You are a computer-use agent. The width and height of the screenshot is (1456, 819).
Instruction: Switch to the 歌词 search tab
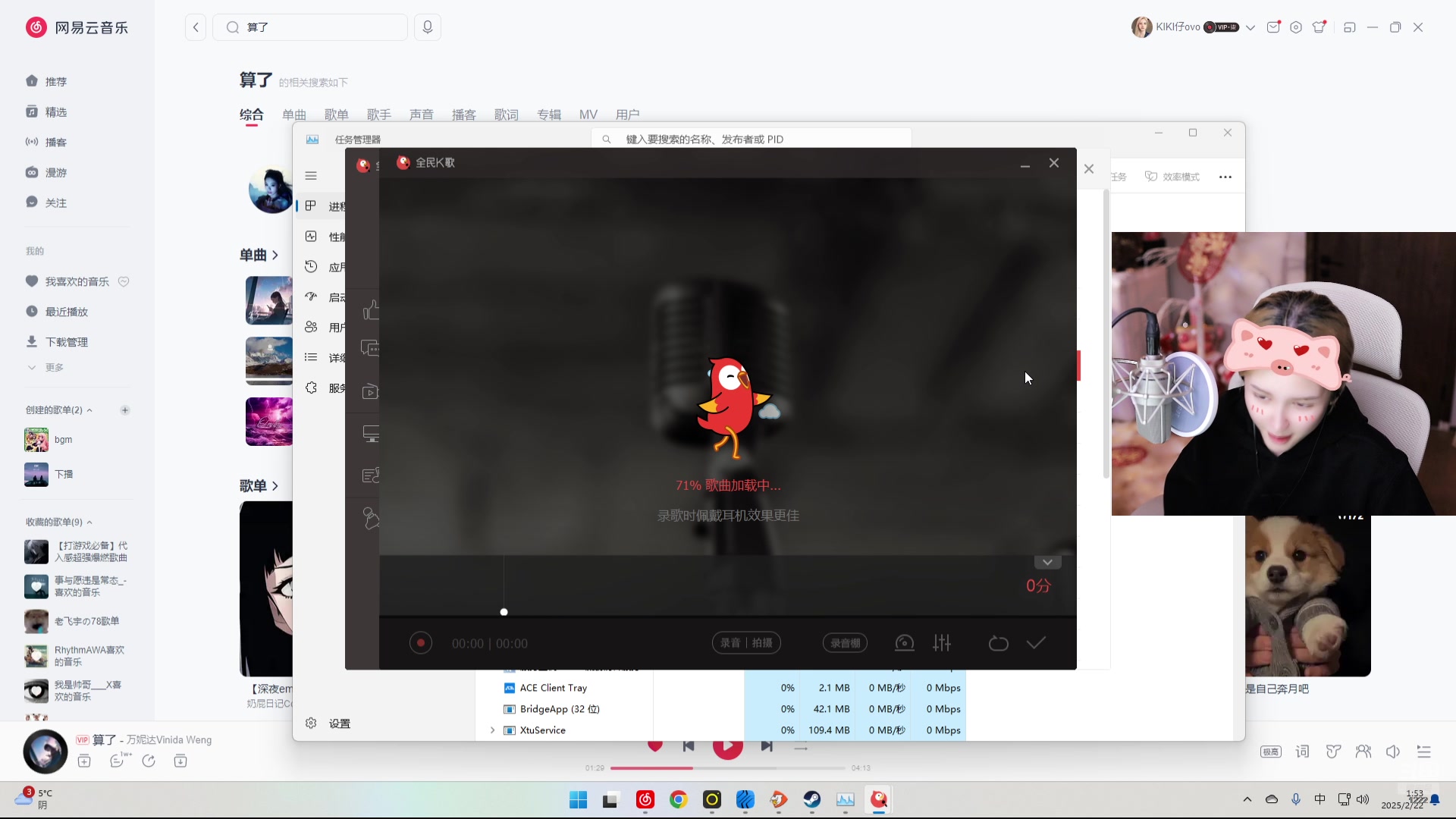click(x=507, y=115)
